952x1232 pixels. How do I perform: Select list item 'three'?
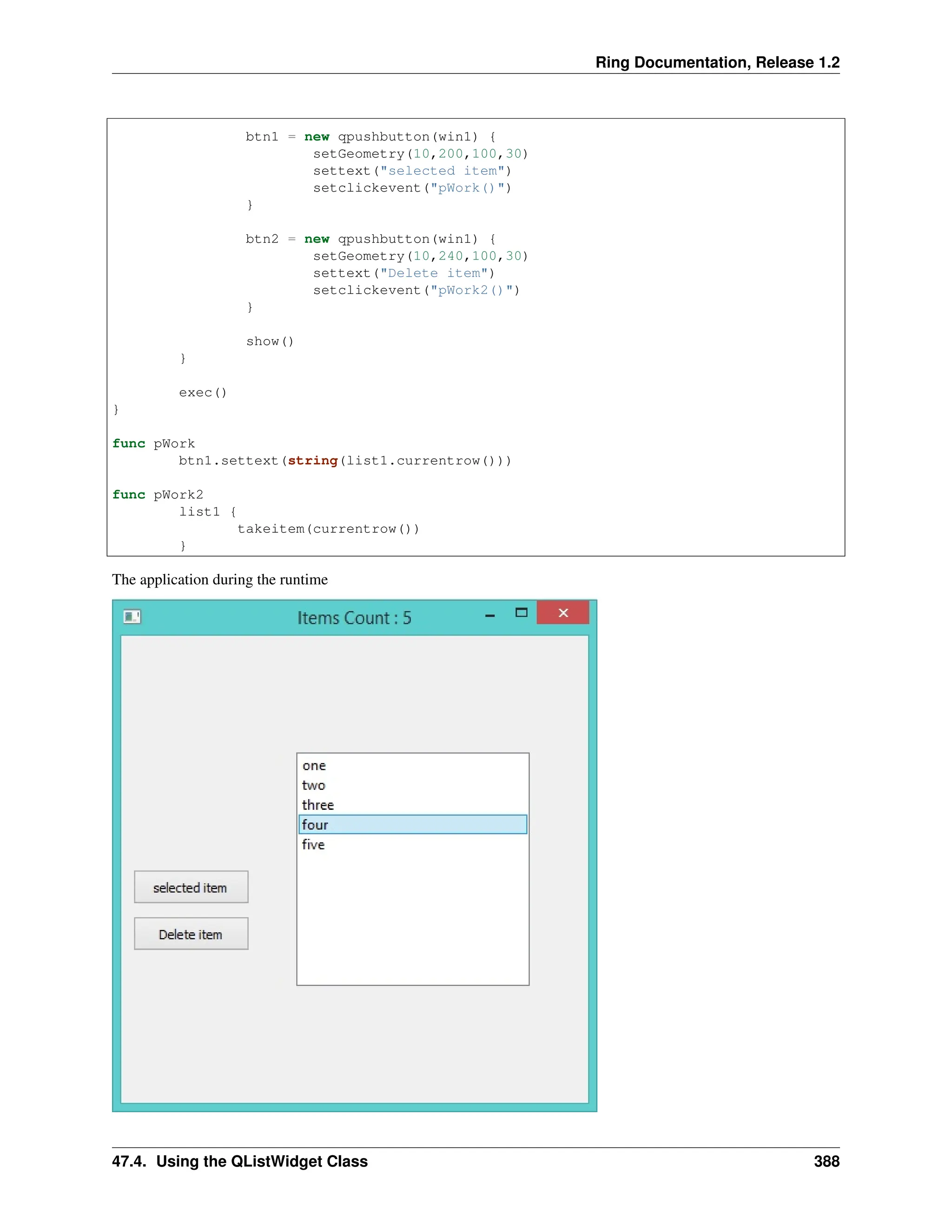click(x=317, y=806)
